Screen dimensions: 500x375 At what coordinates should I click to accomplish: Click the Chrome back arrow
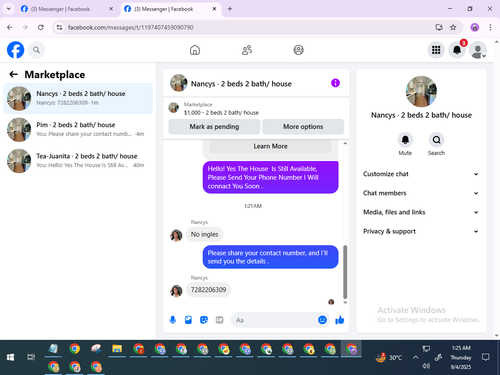pyautogui.click(x=10, y=27)
